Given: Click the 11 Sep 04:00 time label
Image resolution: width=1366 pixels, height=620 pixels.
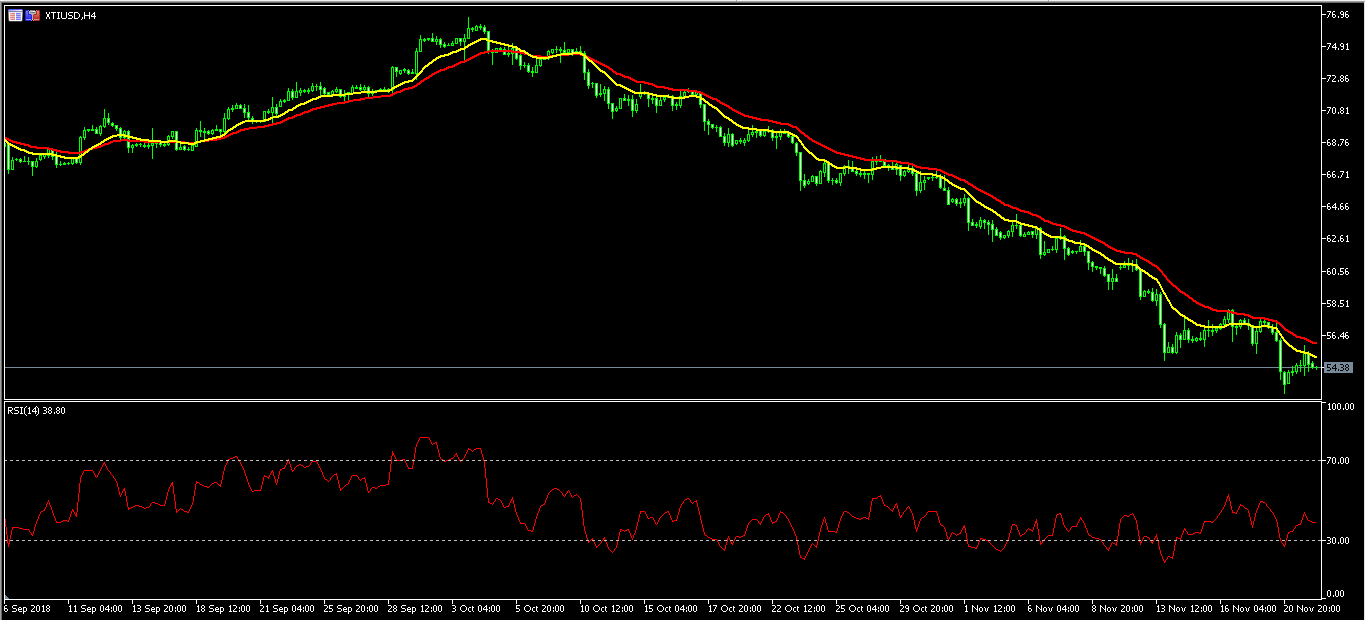Looking at the screenshot, I should pos(94,608).
